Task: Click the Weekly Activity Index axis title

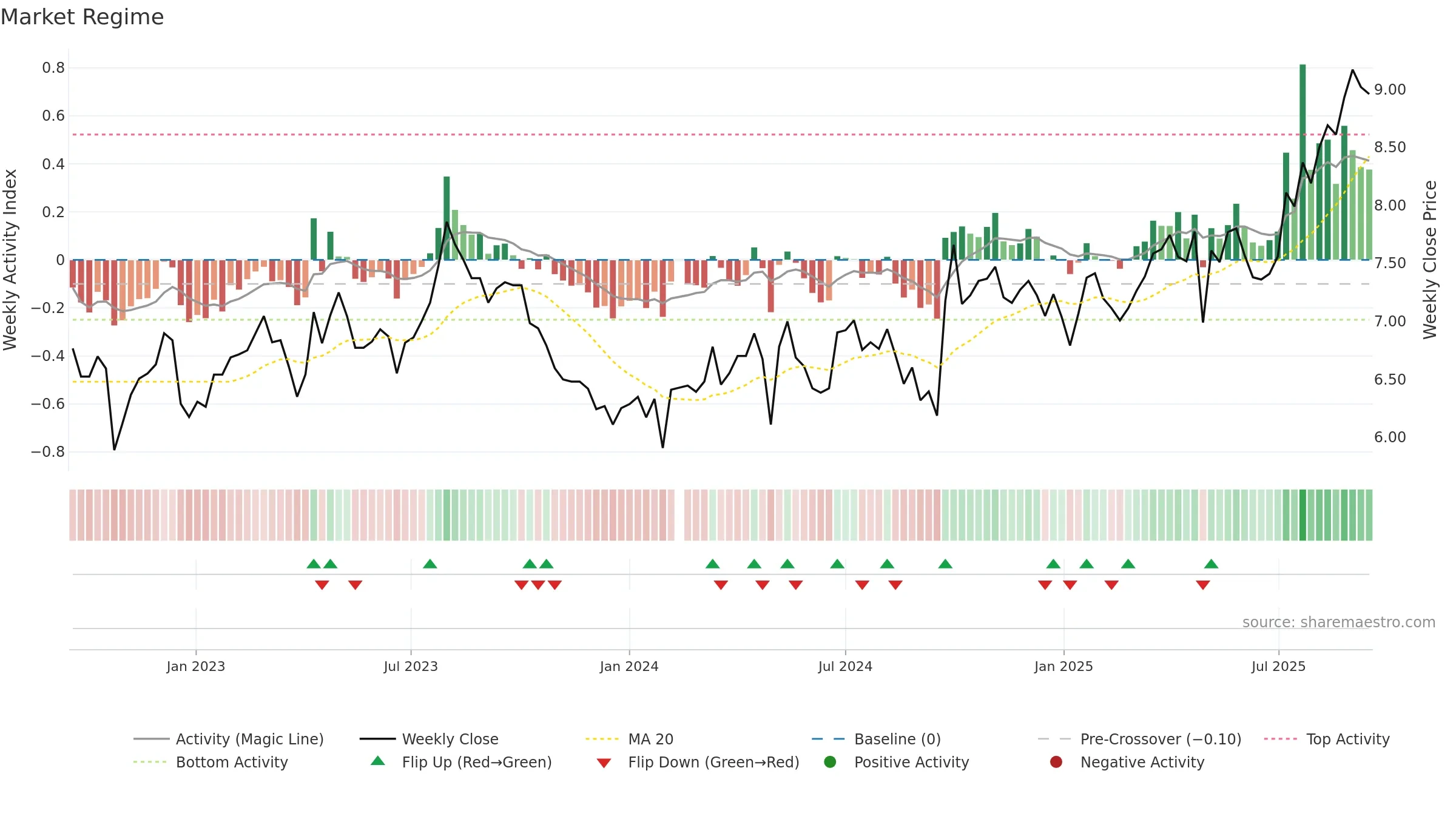Action: pos(10,260)
